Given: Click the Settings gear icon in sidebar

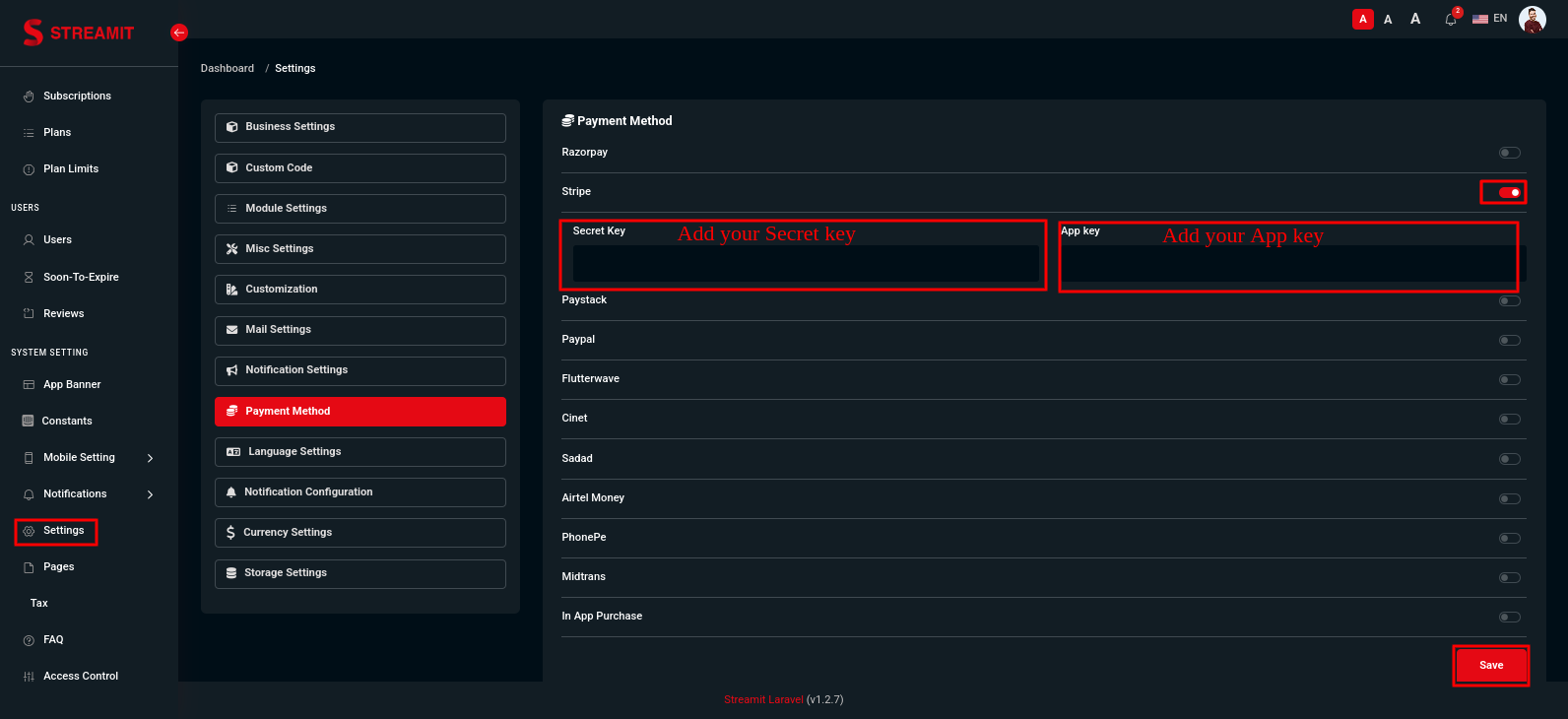Looking at the screenshot, I should (x=29, y=531).
